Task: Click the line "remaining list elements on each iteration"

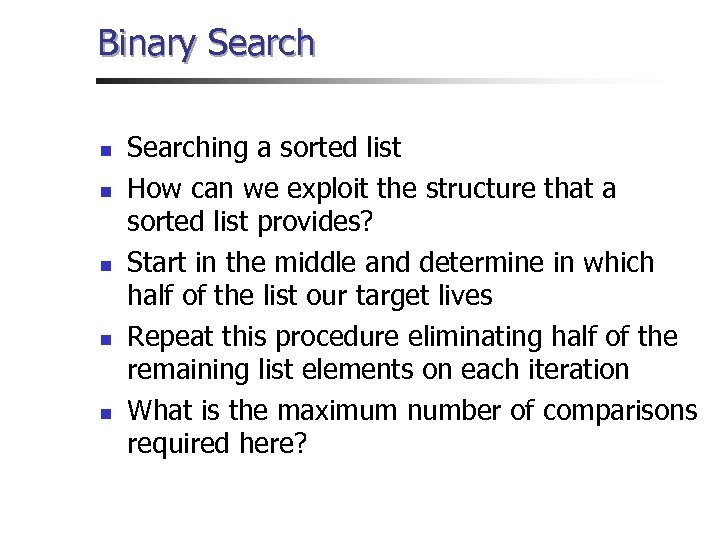Action: pos(378,370)
